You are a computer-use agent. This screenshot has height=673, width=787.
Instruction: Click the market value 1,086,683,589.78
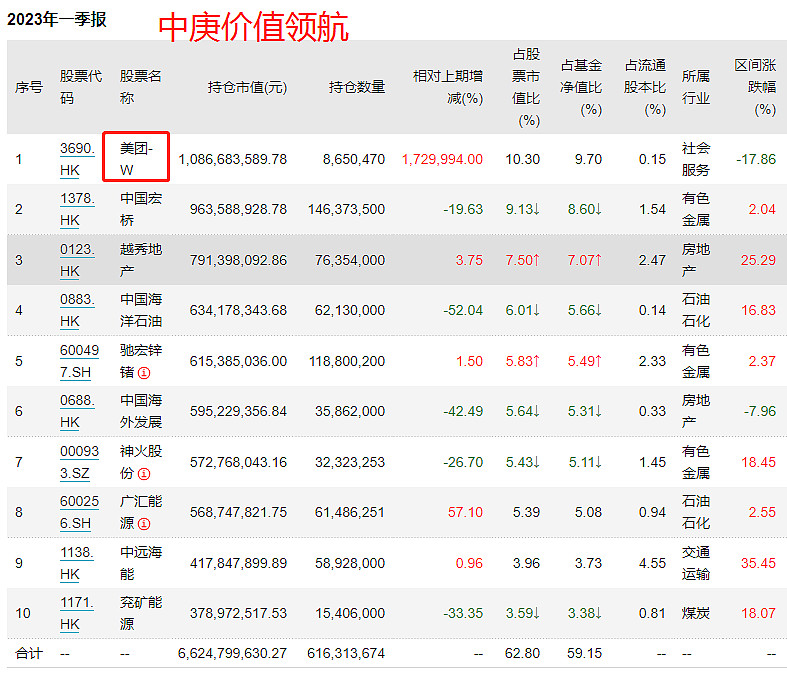click(x=233, y=160)
